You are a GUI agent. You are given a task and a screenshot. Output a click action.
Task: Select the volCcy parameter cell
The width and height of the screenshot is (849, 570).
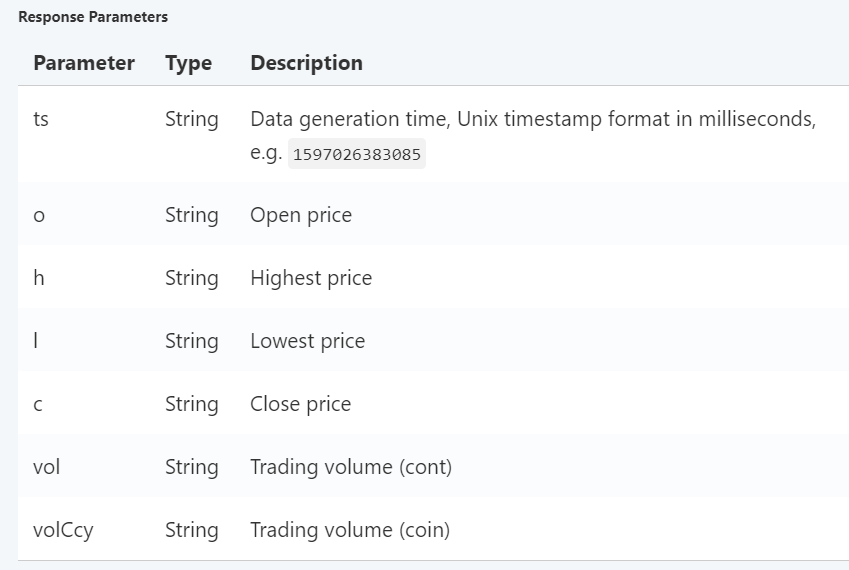[63, 530]
